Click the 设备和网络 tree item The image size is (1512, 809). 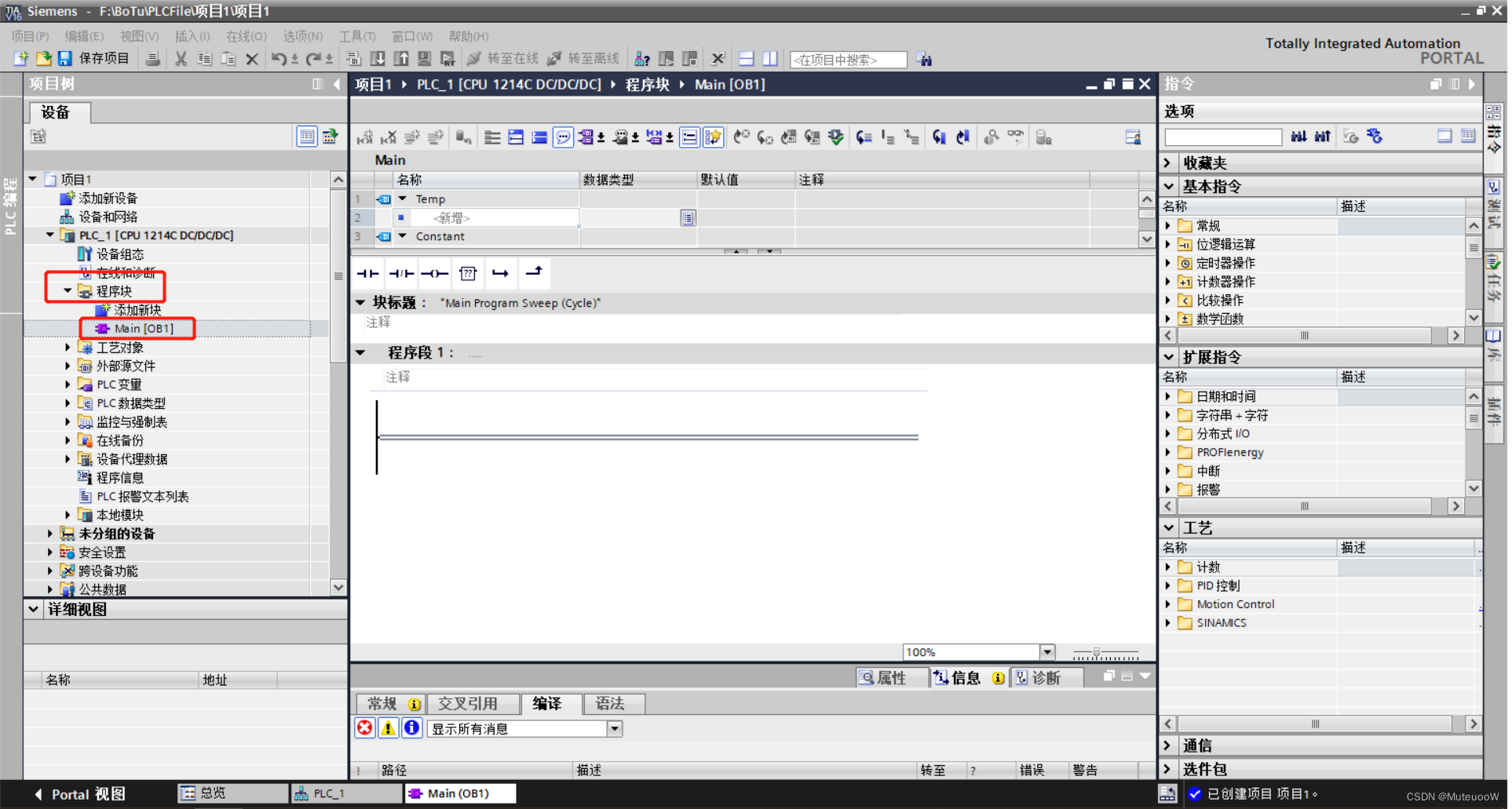pos(108,217)
